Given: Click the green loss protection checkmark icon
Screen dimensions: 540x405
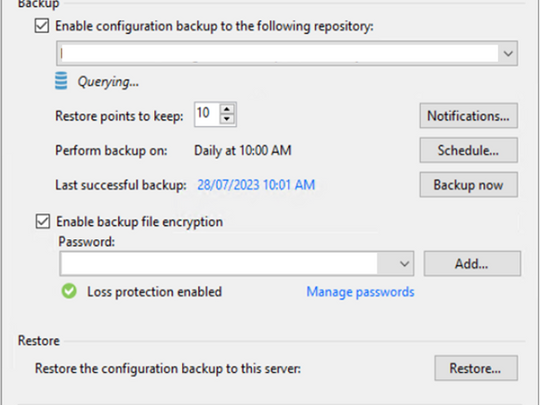Looking at the screenshot, I should [x=69, y=291].
